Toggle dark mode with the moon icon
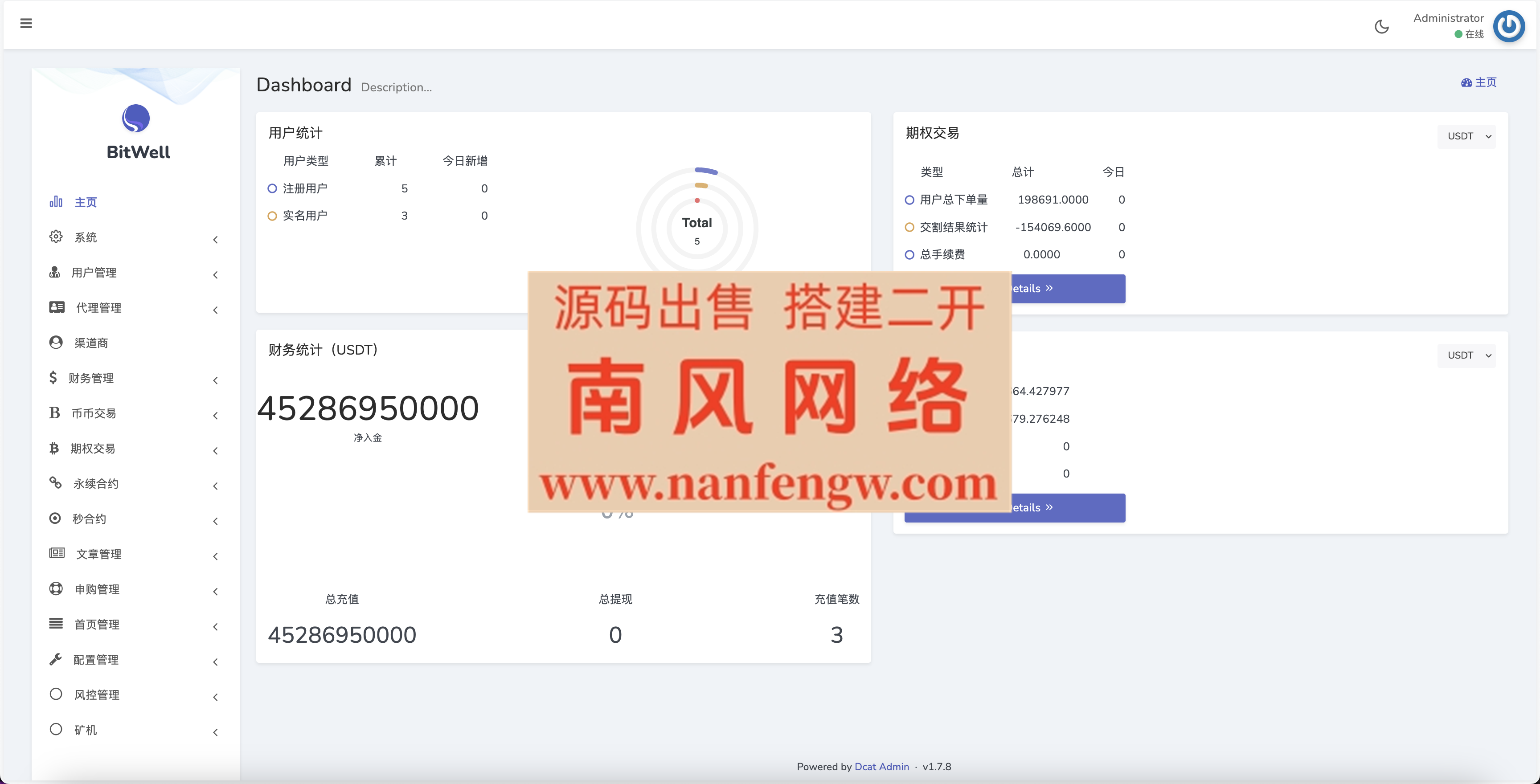The height and width of the screenshot is (784, 1540). (1381, 26)
